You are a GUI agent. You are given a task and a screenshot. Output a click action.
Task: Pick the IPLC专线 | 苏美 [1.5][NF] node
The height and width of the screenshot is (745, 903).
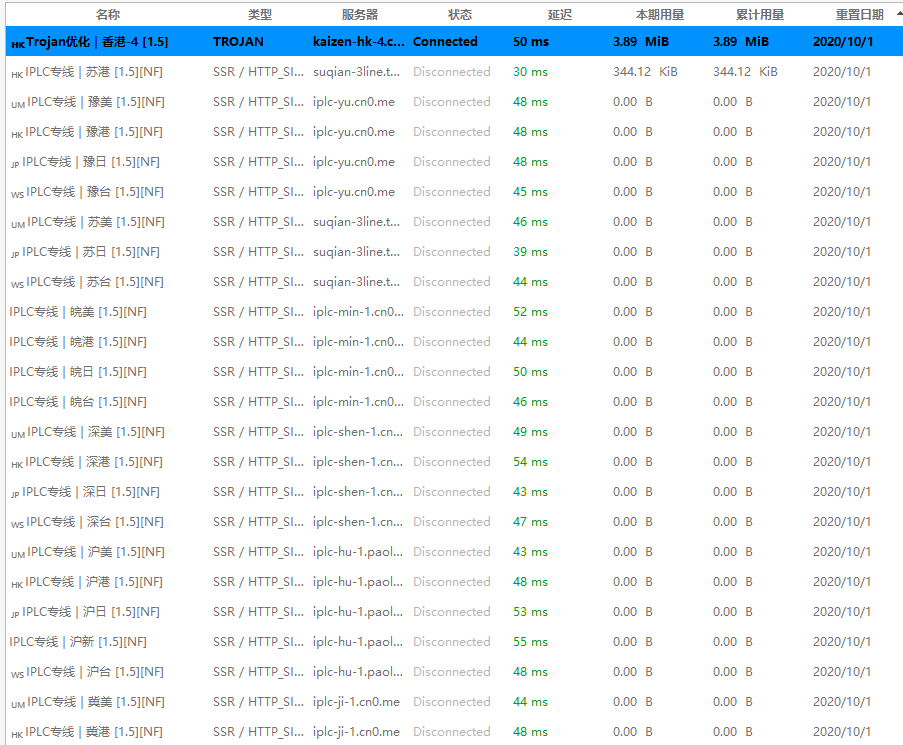pos(454,222)
